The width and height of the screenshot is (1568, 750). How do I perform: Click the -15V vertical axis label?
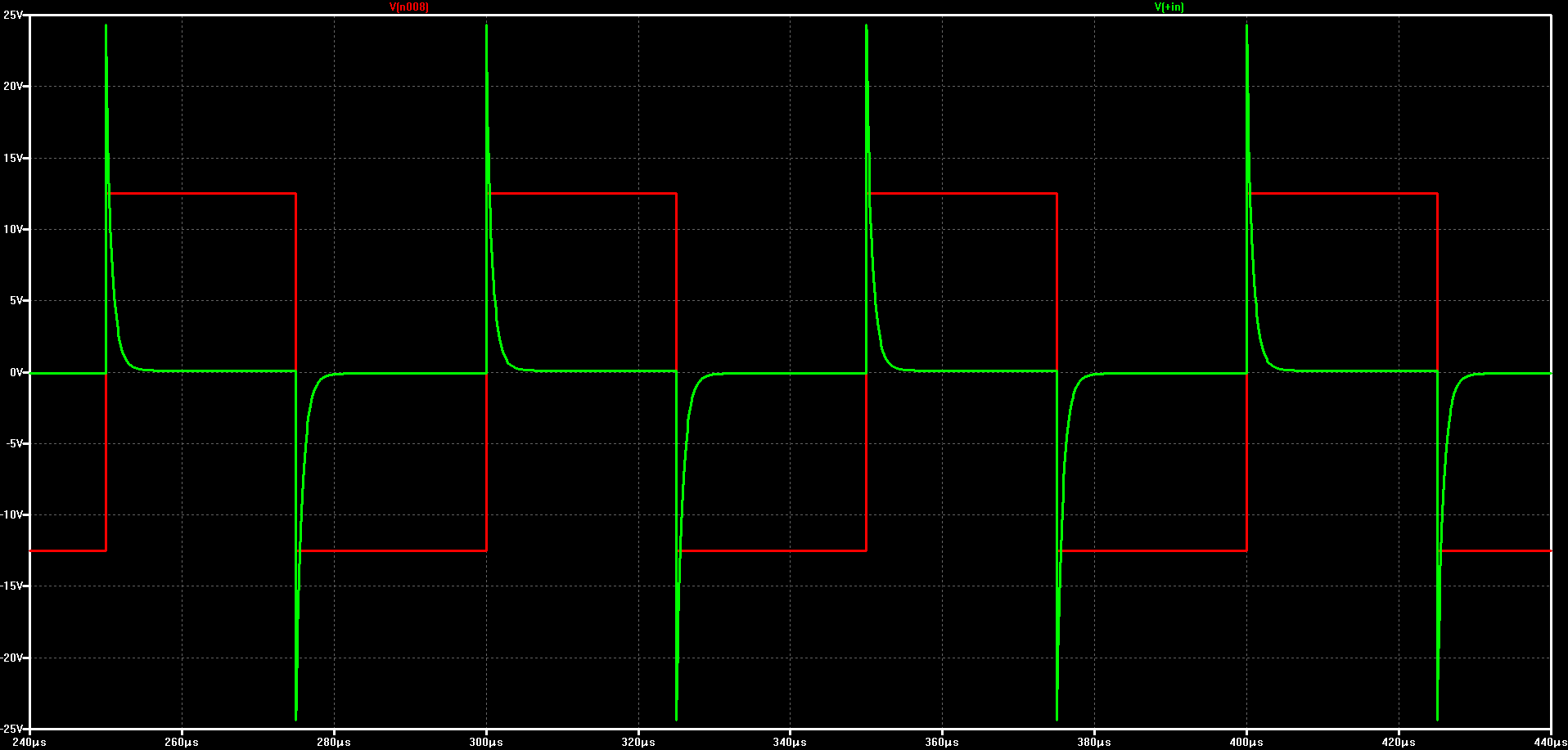pyautogui.click(x=11, y=586)
